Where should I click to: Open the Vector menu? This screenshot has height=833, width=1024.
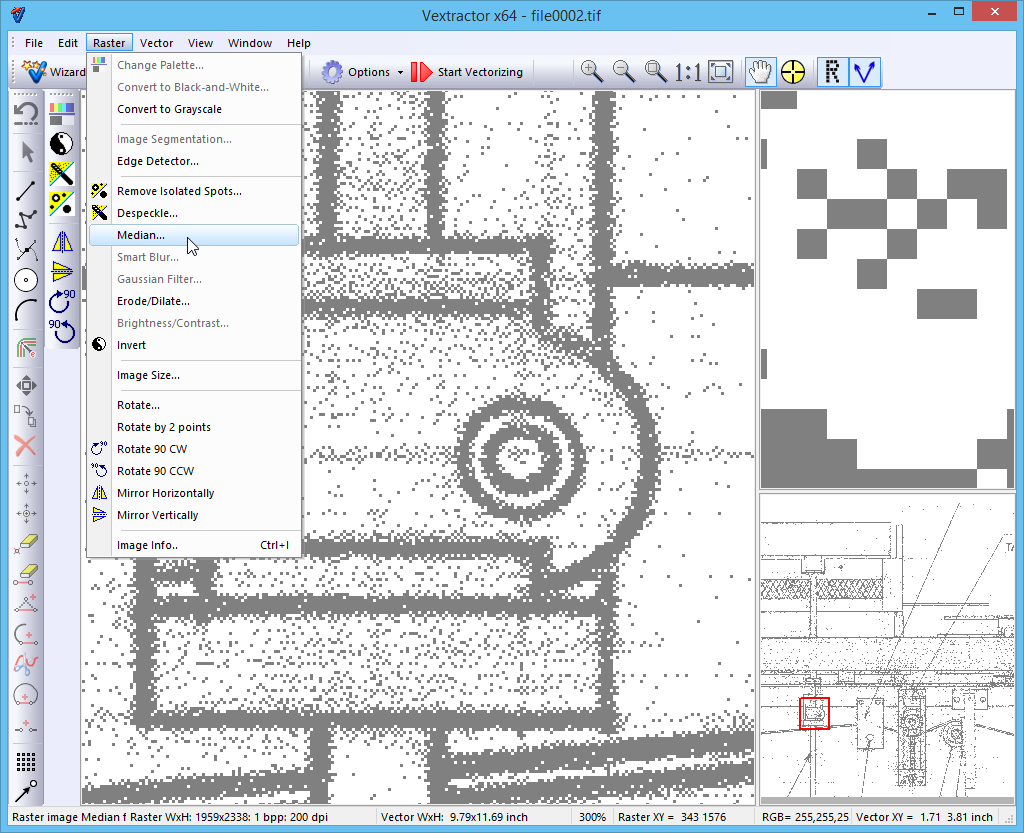point(156,43)
